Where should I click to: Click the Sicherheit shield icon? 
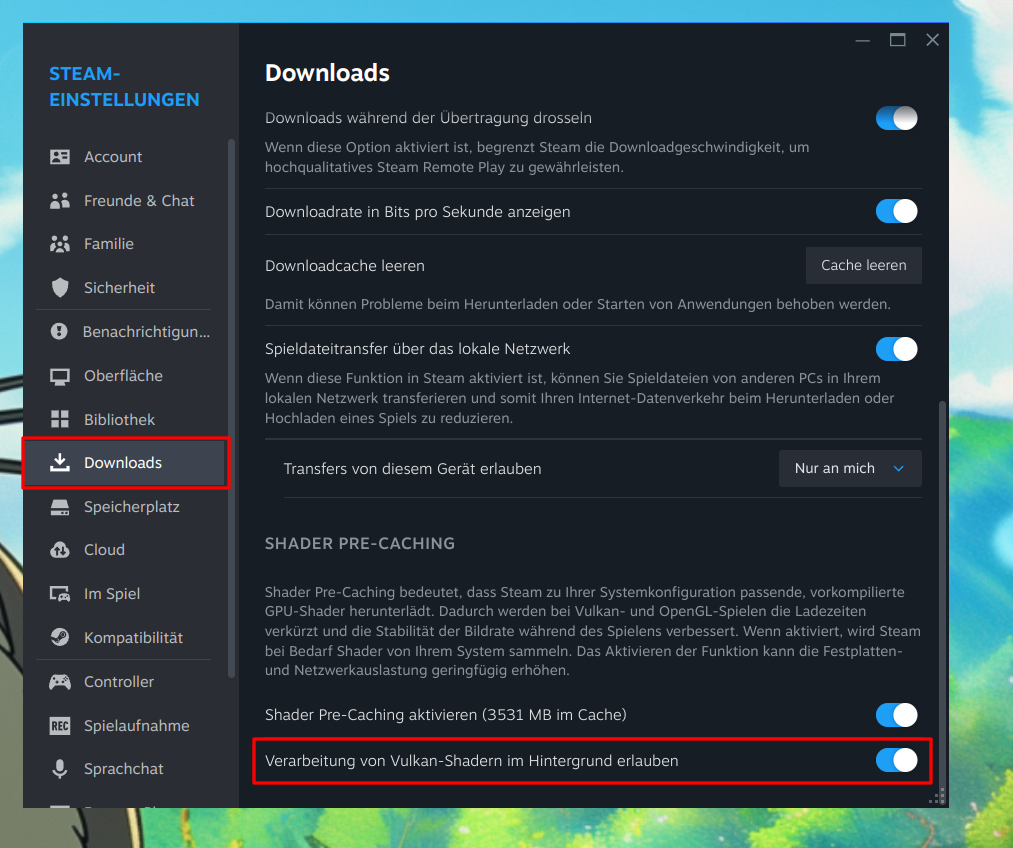pos(59,287)
